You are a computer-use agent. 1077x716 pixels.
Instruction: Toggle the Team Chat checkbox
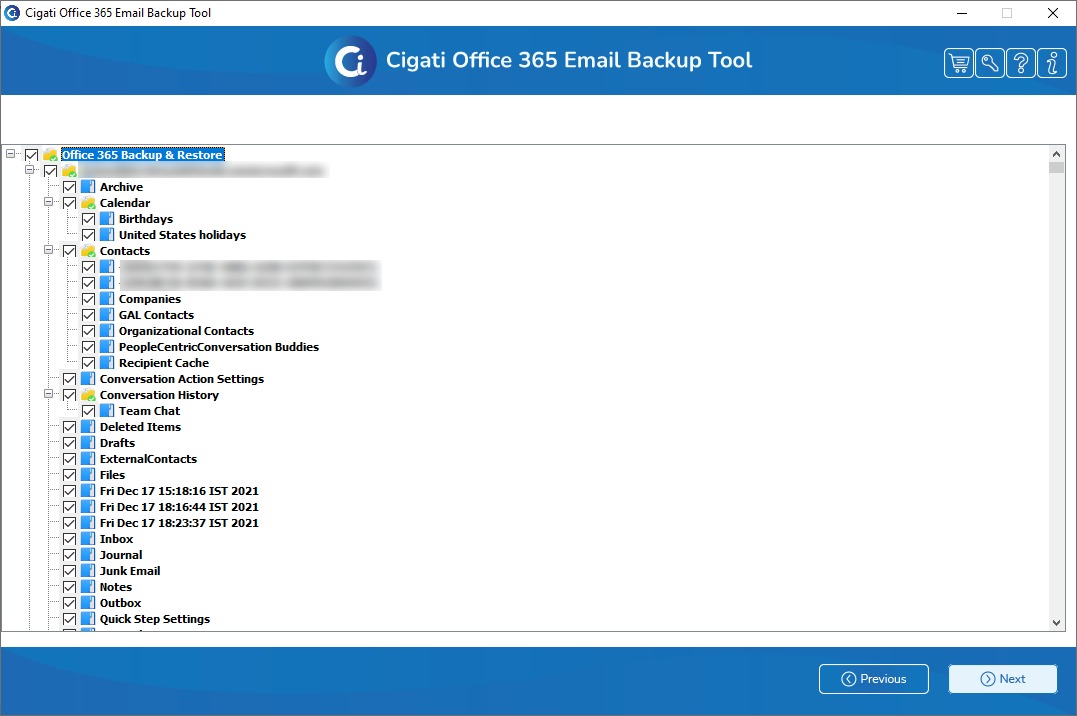coord(89,411)
